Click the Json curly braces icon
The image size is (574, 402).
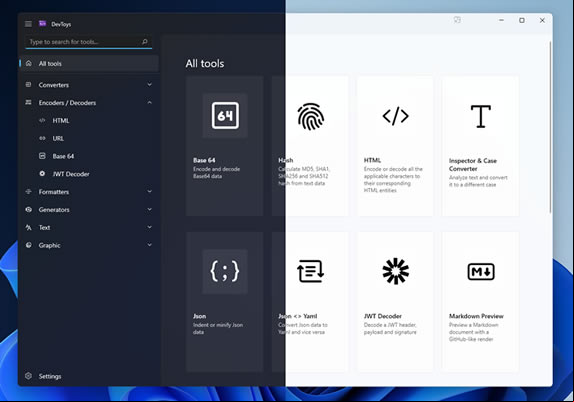point(225,271)
